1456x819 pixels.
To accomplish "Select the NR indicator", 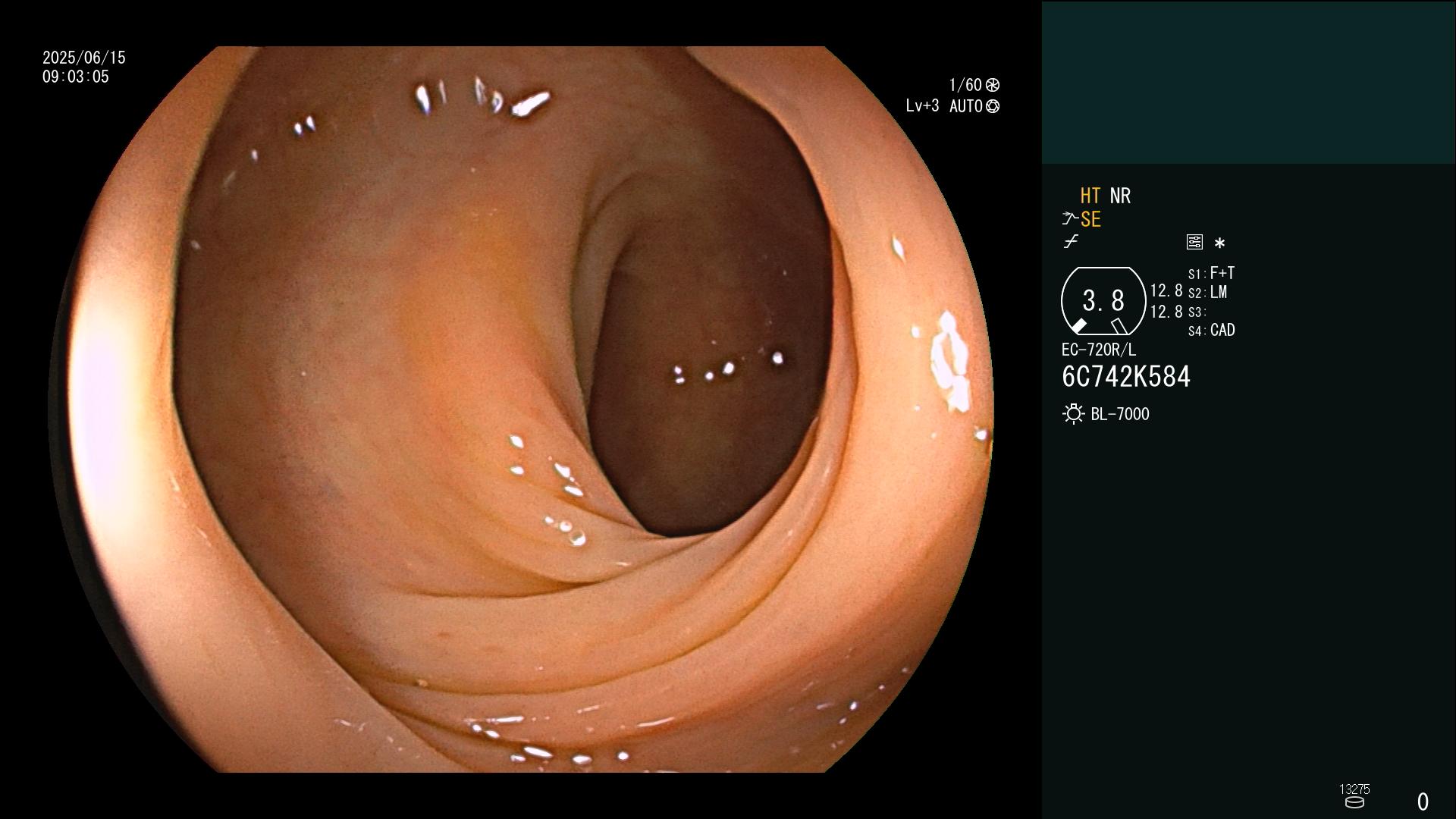I will click(x=1120, y=196).
